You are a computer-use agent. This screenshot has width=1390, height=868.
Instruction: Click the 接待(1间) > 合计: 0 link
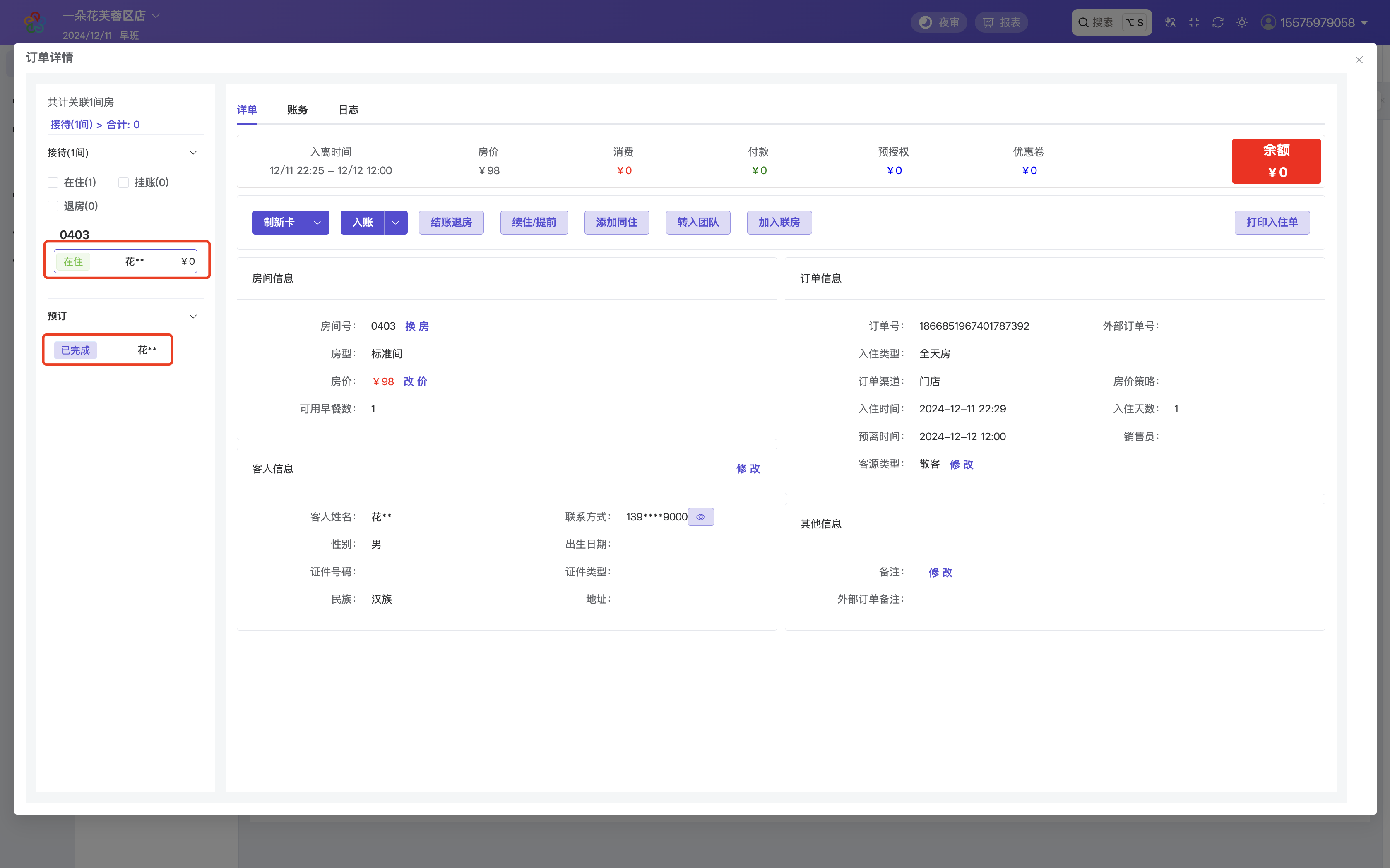pyautogui.click(x=95, y=125)
